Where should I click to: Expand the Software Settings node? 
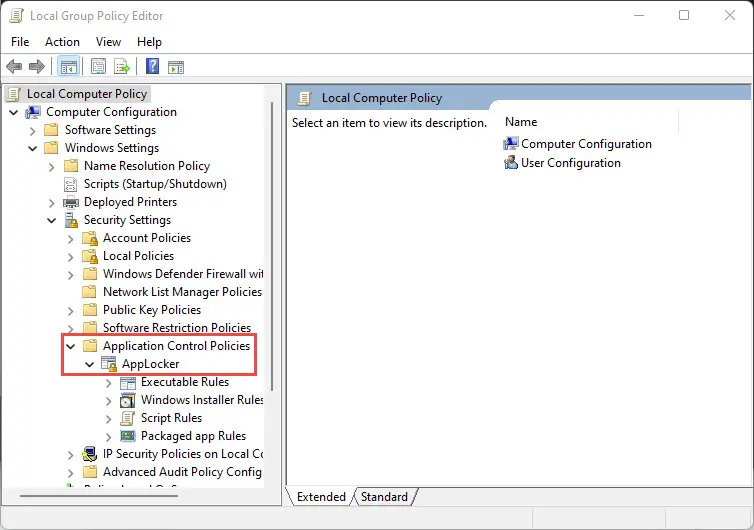coord(33,131)
